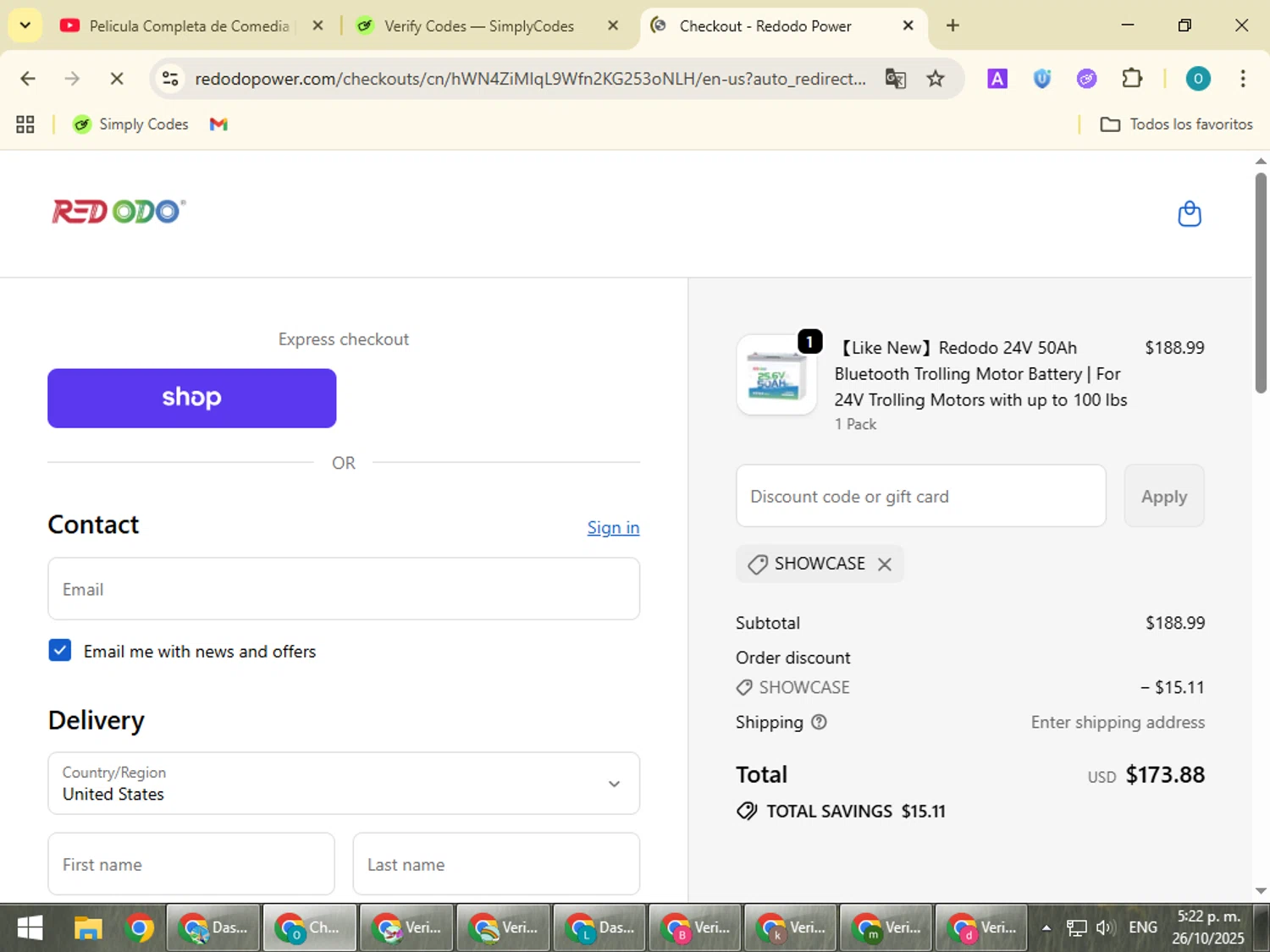Switch to first Das... Chrome taskbar window
Image resolution: width=1270 pixels, height=952 pixels.
coord(214,928)
